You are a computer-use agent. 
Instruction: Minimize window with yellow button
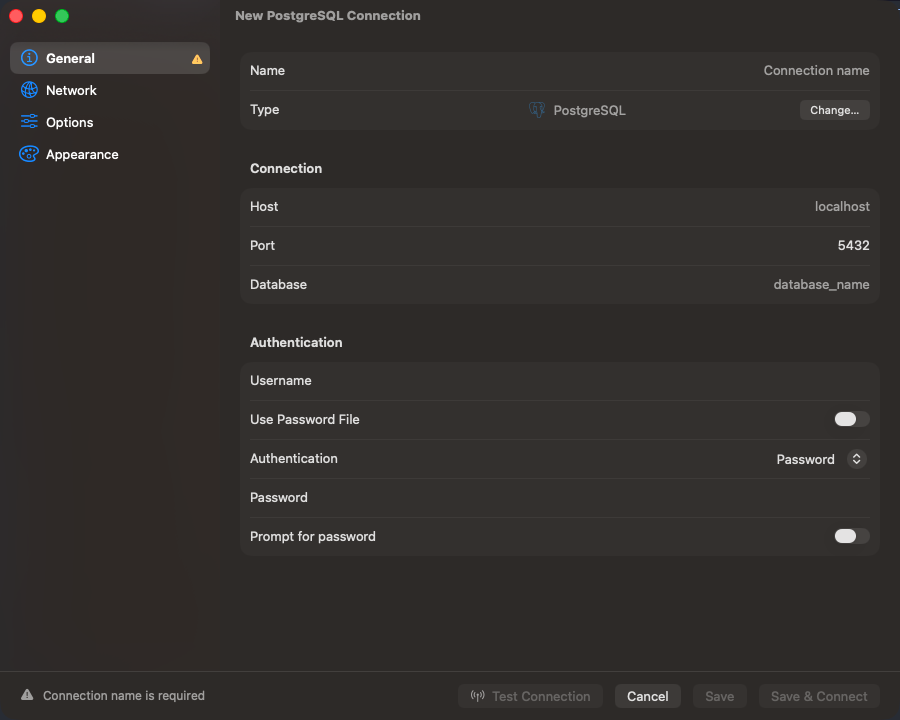[x=39, y=16]
